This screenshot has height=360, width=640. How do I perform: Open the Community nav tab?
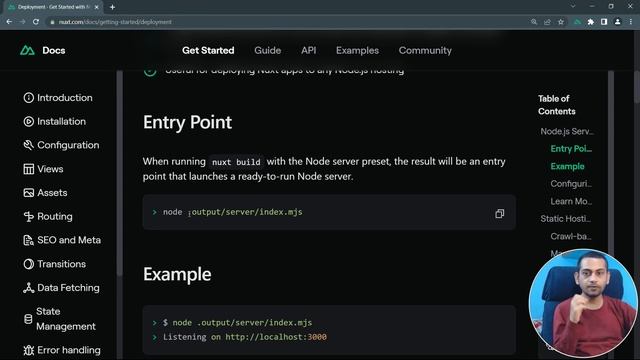425,50
